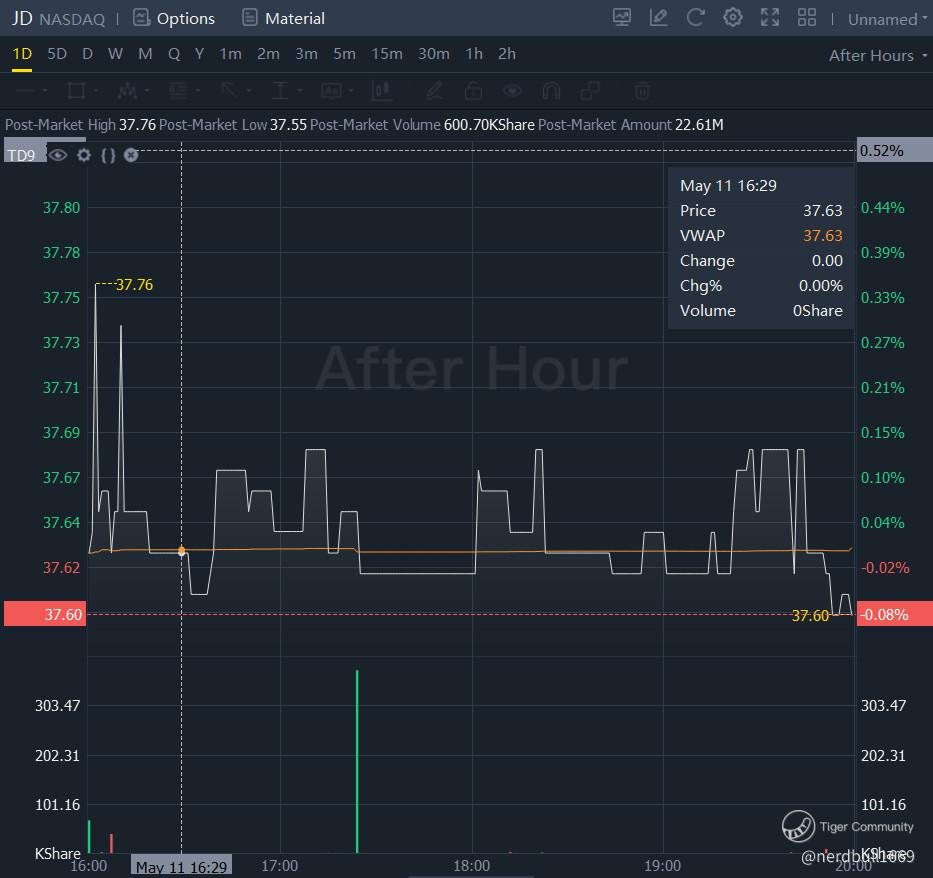The image size is (933, 878).
Task: Remove the TD9 indicator with the X icon
Action: [130, 155]
